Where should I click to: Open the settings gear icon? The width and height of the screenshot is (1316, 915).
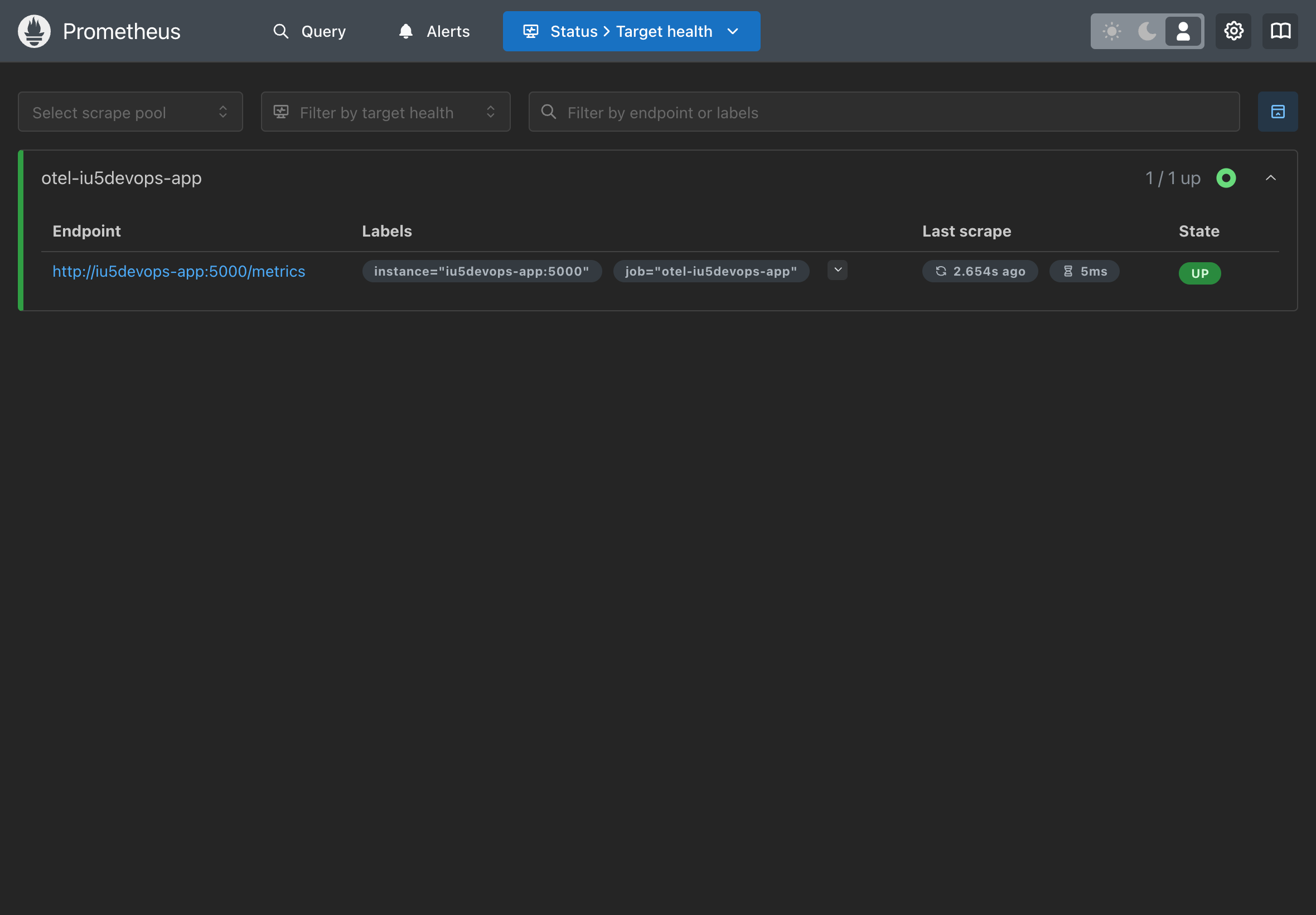click(1233, 31)
